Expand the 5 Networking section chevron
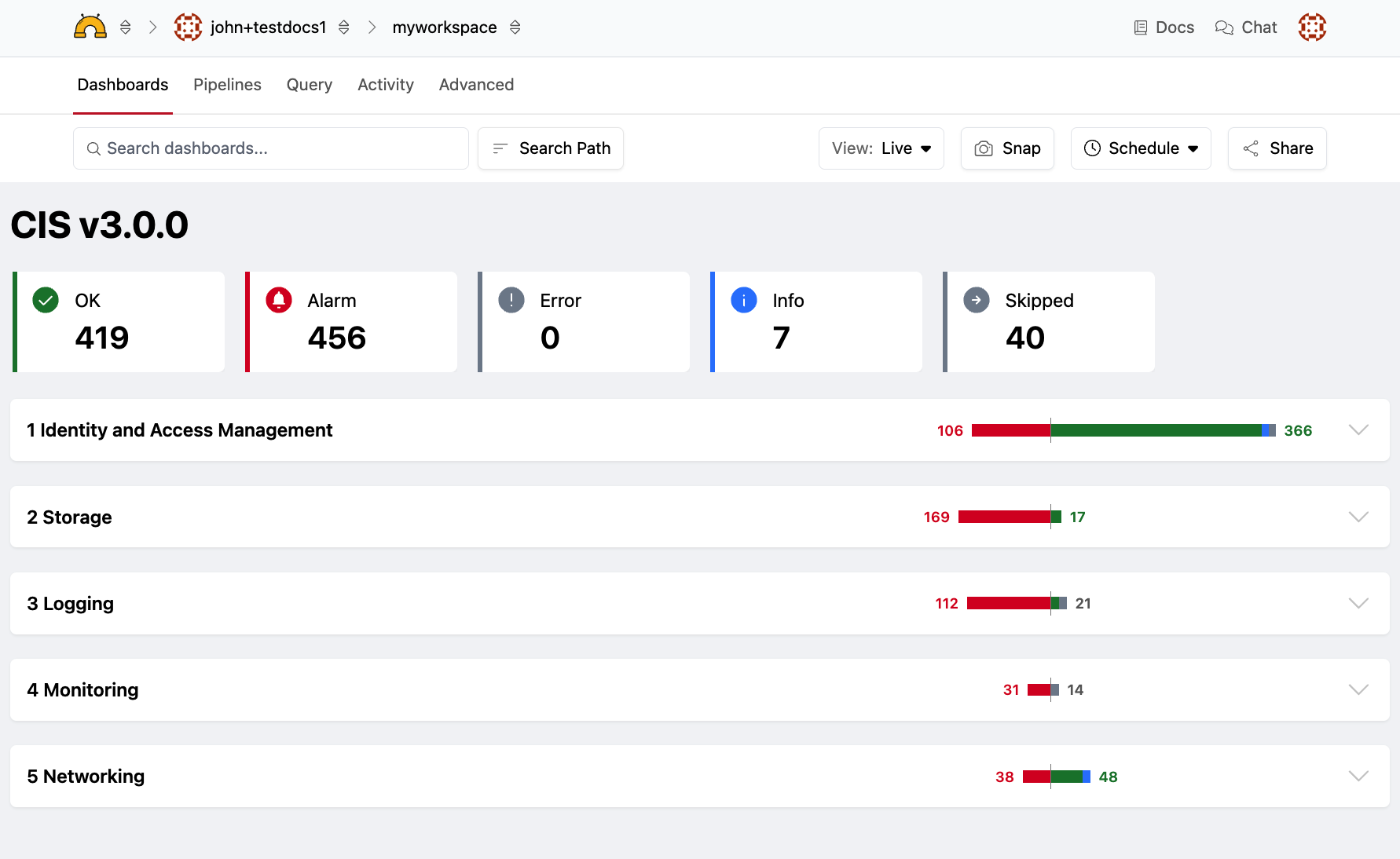The image size is (1400, 859). (1358, 776)
